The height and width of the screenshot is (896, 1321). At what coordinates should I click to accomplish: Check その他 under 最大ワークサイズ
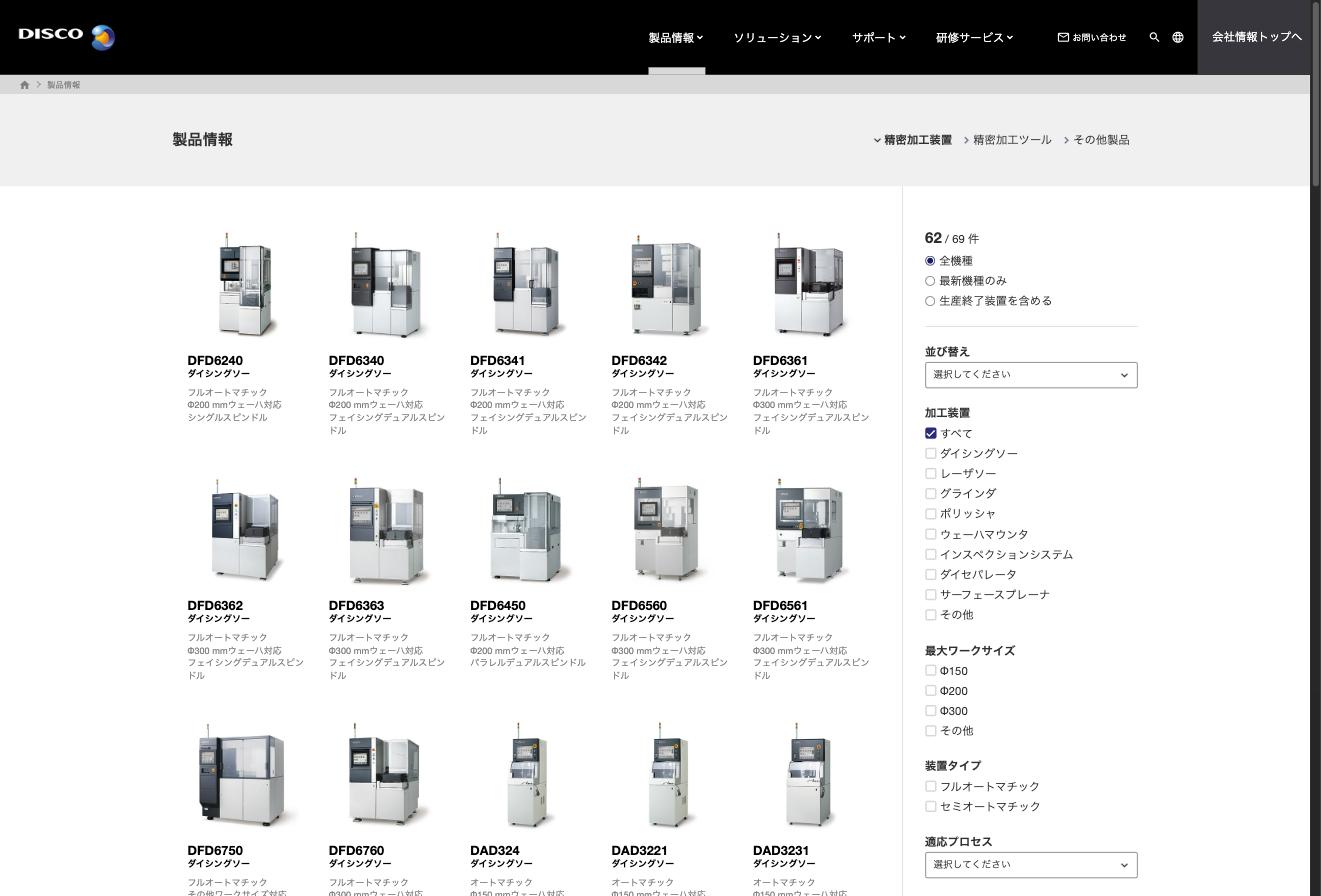(x=931, y=731)
